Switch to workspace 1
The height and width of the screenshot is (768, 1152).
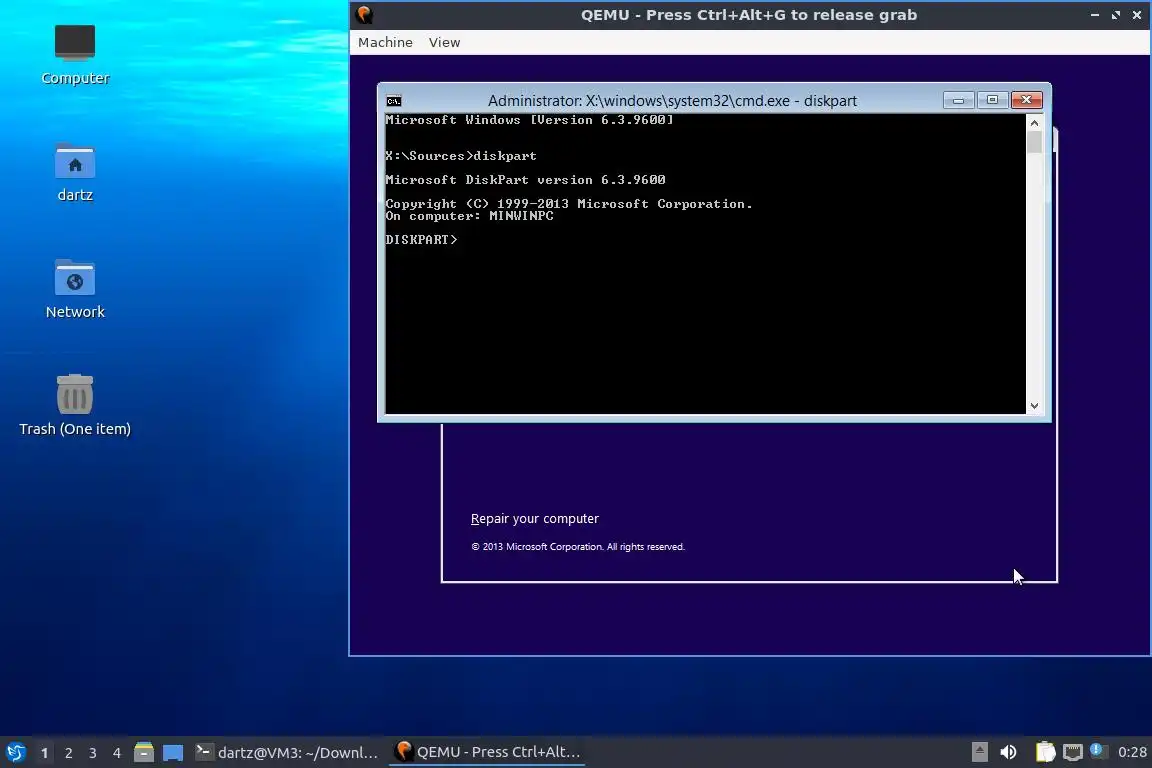coord(45,753)
